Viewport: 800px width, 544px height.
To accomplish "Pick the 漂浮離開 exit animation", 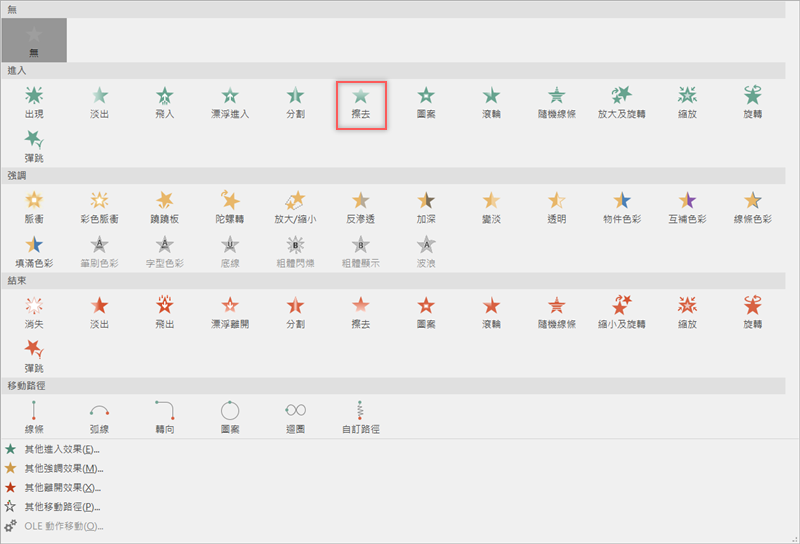I will pos(230,312).
